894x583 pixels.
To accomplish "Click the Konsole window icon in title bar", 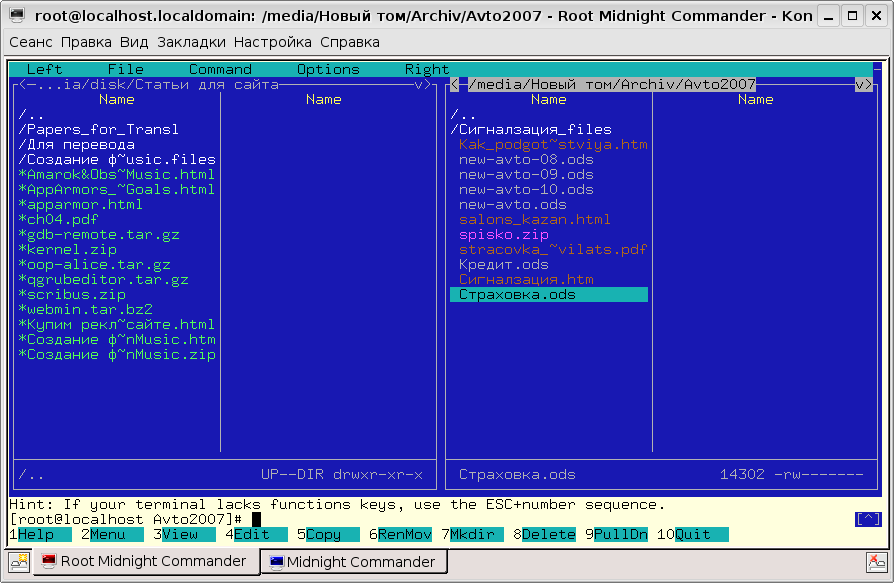I will [17, 15].
